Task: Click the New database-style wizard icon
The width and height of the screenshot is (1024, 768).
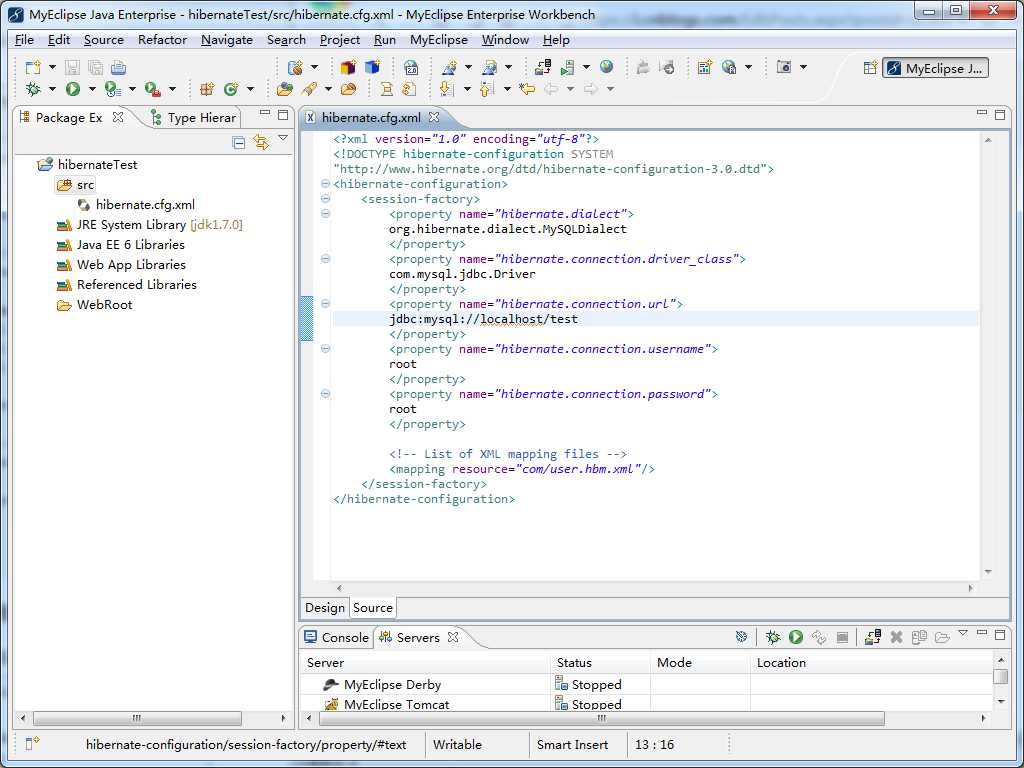Action: (x=295, y=67)
